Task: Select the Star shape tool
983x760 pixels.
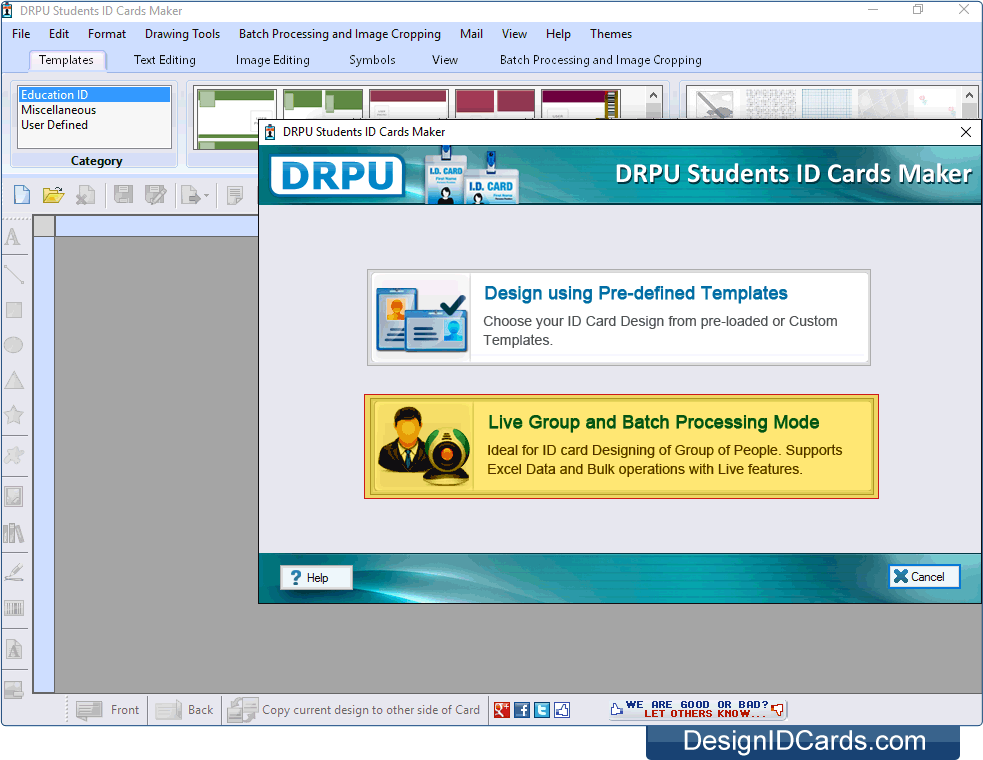Action: tap(13, 414)
